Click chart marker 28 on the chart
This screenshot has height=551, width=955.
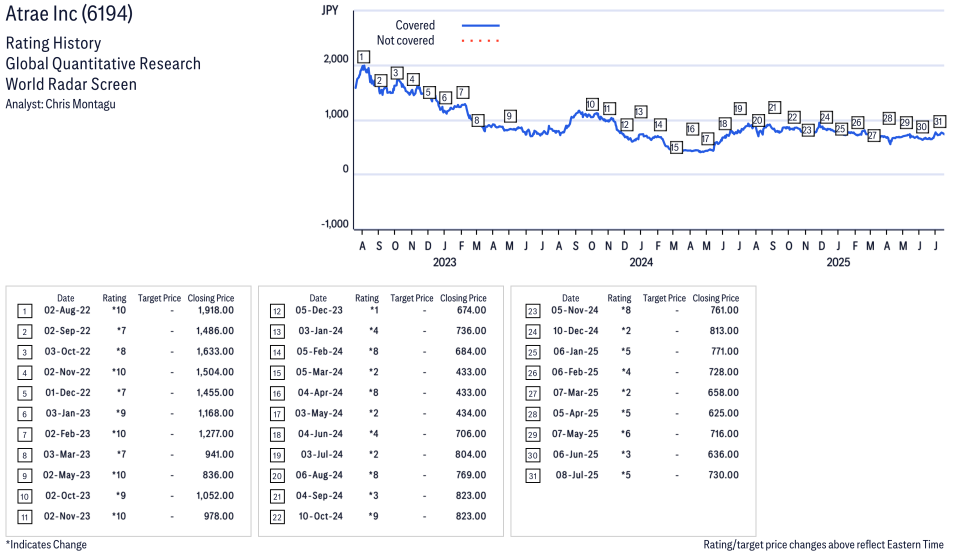[889, 119]
